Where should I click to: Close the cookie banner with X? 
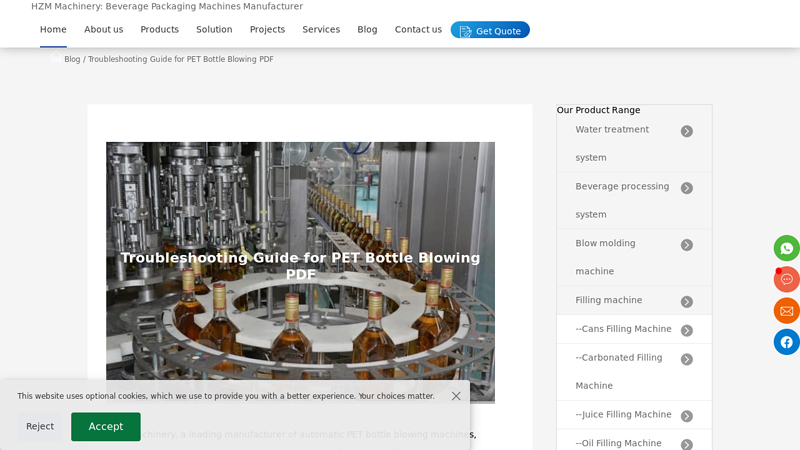(456, 396)
